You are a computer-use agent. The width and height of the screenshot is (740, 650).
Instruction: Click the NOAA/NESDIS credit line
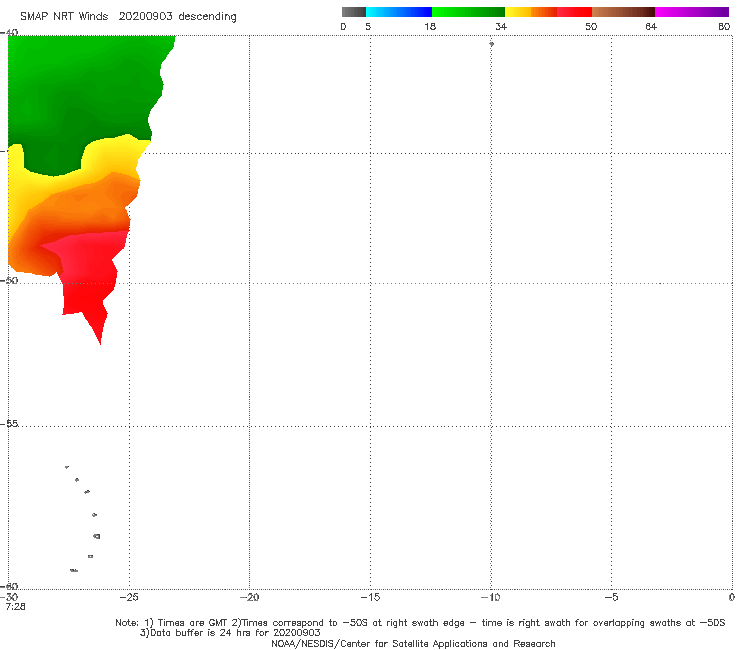413,643
